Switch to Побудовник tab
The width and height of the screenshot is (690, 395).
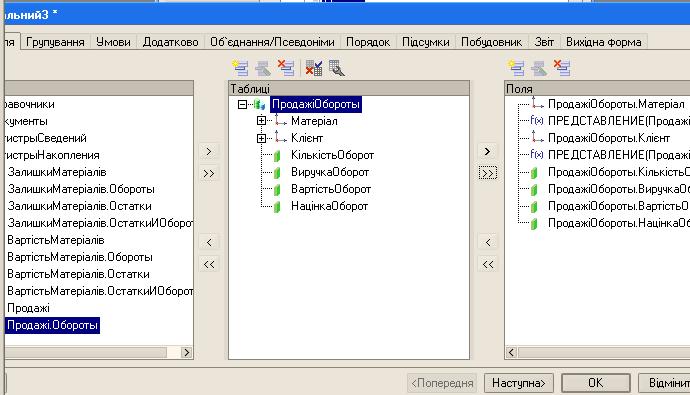492,42
